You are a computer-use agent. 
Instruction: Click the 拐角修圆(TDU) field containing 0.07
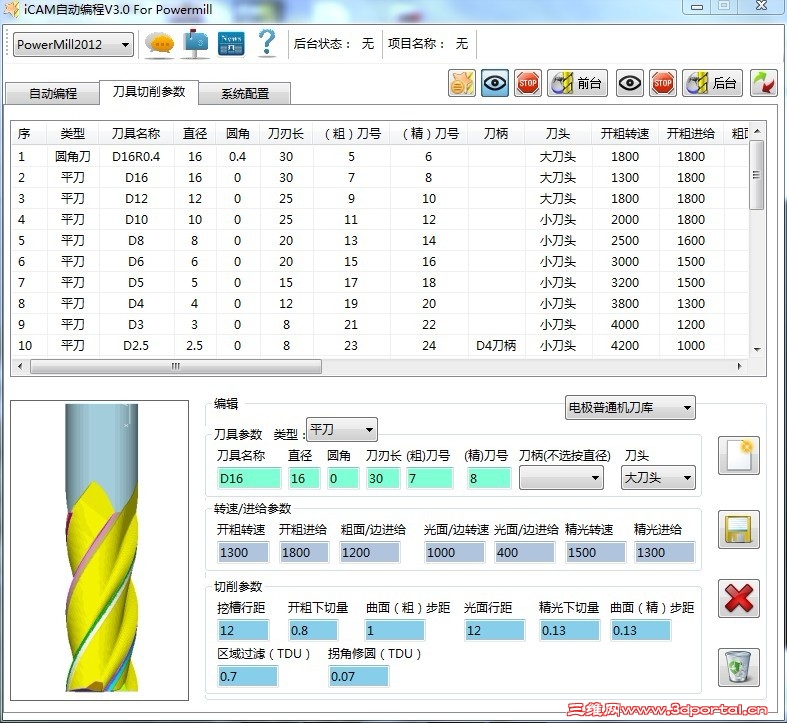pyautogui.click(x=358, y=677)
